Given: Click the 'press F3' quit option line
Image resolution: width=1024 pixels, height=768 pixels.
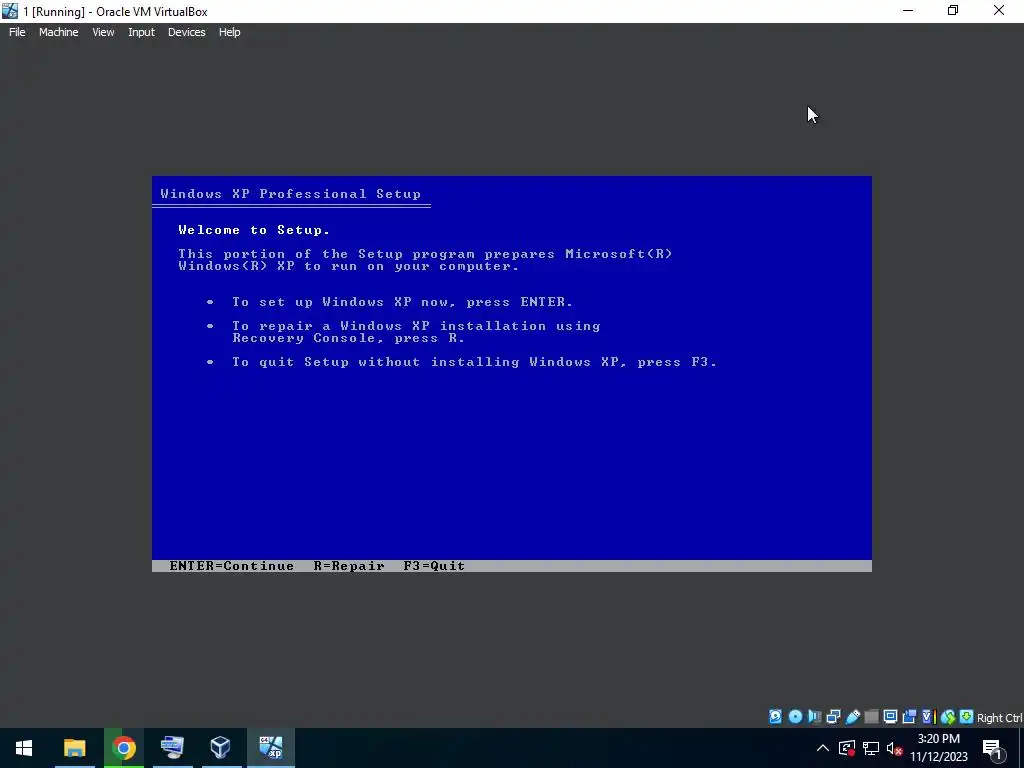Looking at the screenshot, I should tap(474, 362).
